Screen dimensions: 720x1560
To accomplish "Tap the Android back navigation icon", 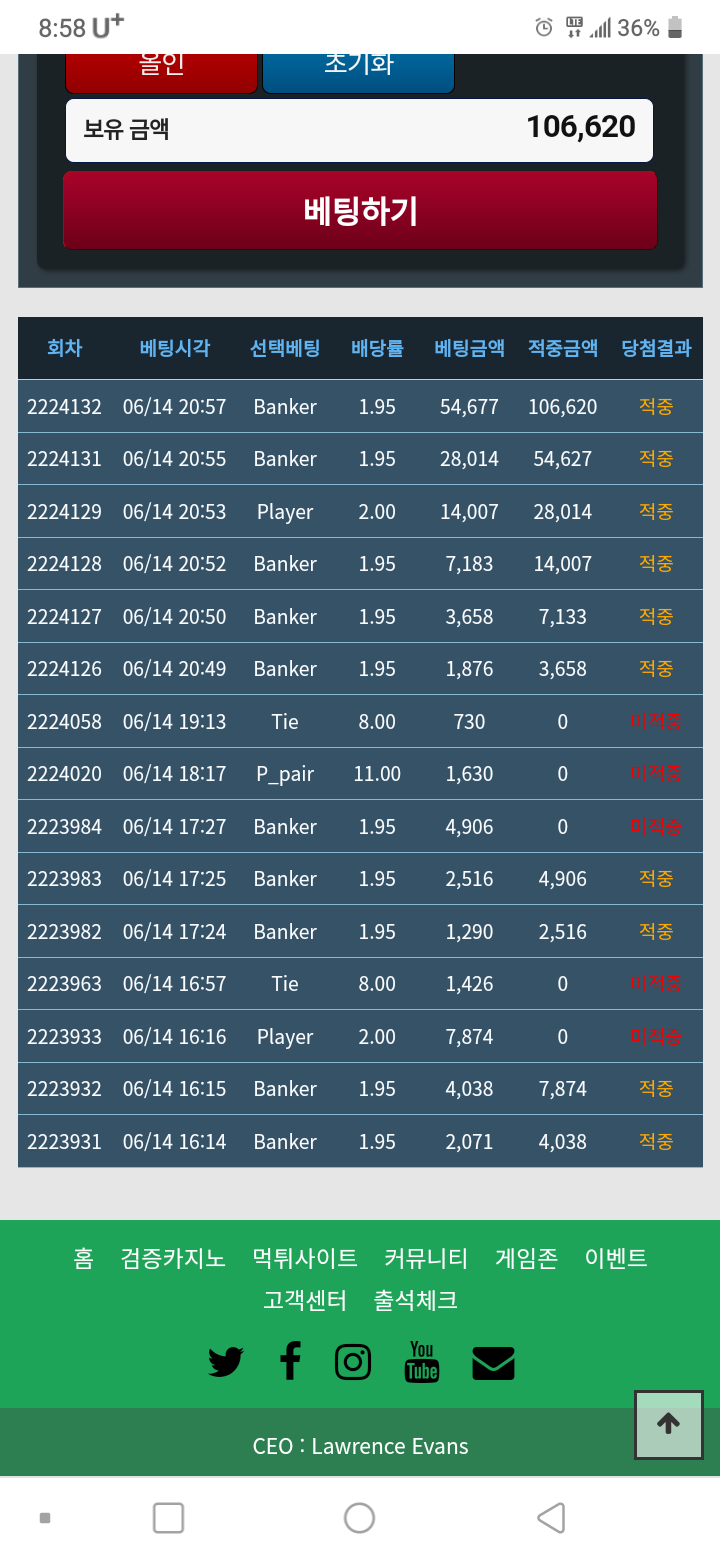I will 551,1517.
